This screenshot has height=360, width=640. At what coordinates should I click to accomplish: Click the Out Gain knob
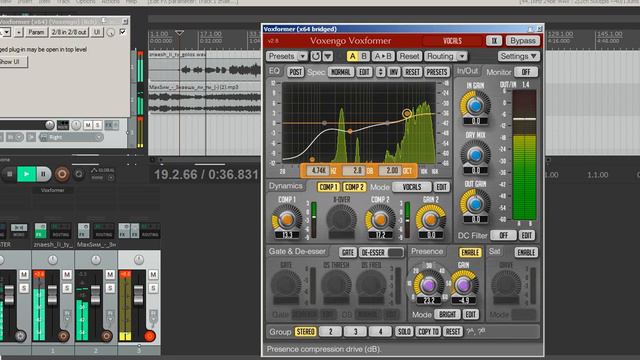pos(475,204)
